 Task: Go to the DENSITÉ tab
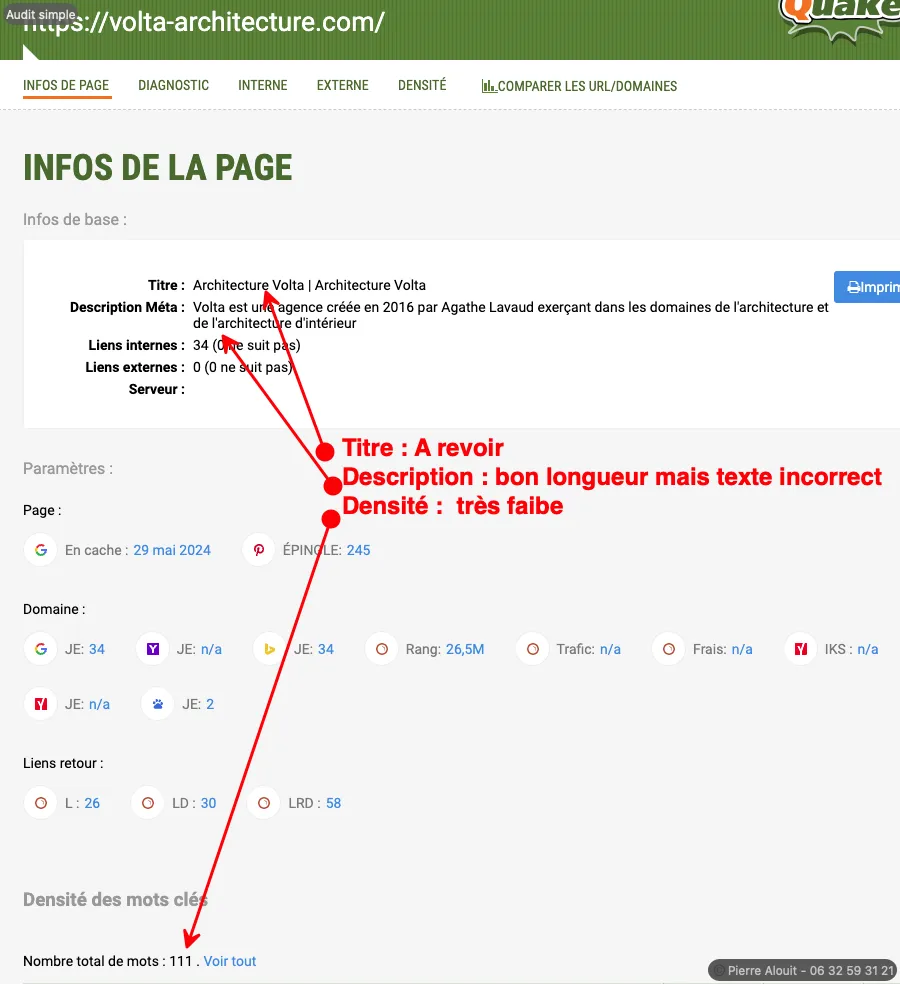coord(422,86)
